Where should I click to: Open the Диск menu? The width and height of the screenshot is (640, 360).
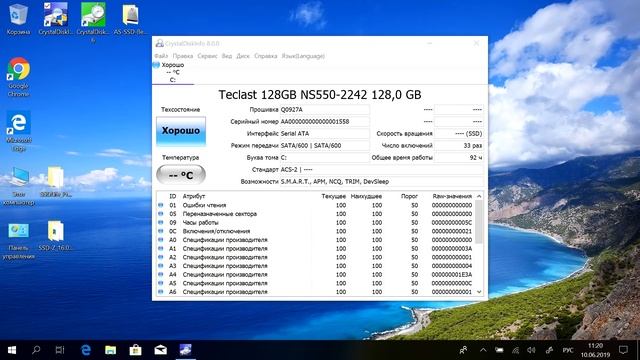tap(243, 56)
